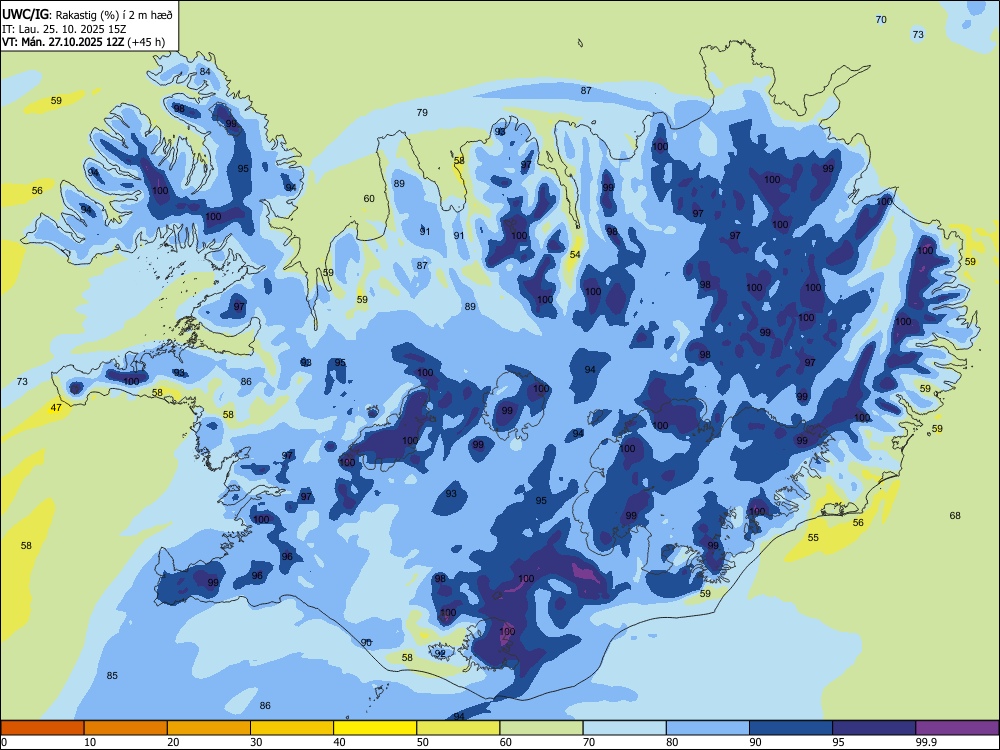The image size is (1000, 750).
Task: Pick the pale green 60–70 legend swatch
Action: click(x=541, y=728)
